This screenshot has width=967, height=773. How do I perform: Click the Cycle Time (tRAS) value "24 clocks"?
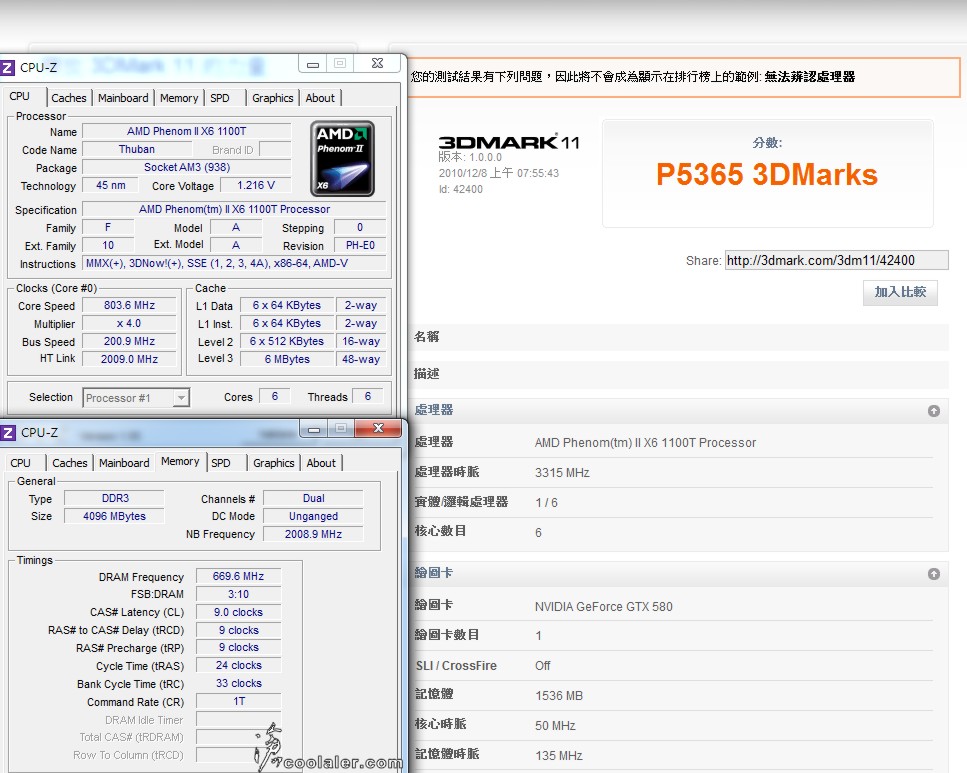coord(239,665)
